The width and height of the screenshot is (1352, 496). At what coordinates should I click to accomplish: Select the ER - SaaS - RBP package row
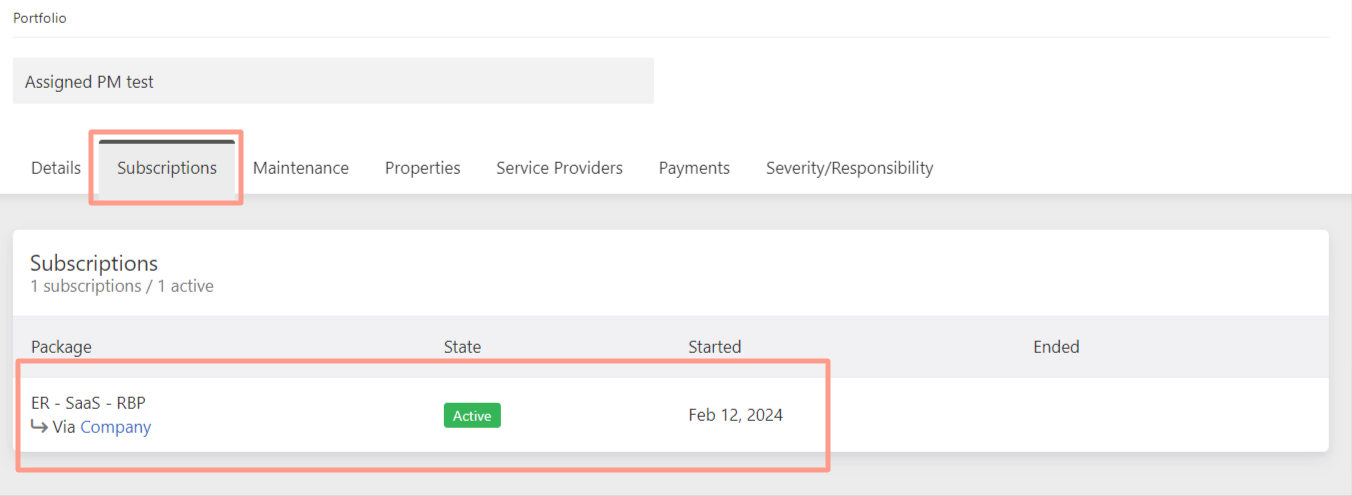(670, 415)
